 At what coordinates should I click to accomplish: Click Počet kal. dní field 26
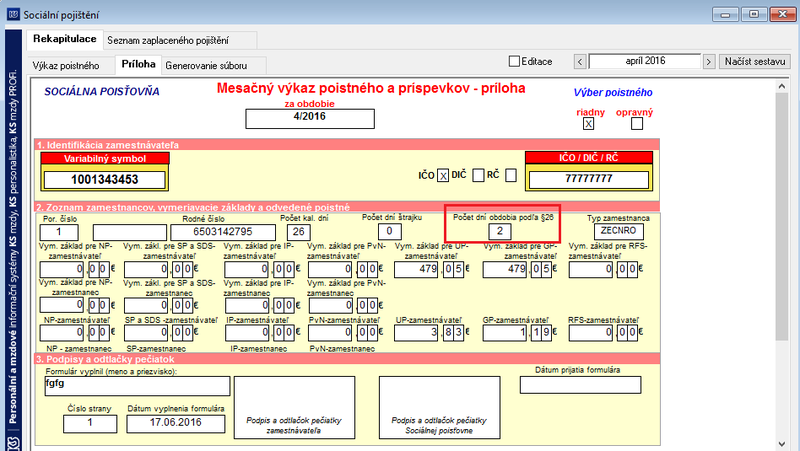point(298,232)
